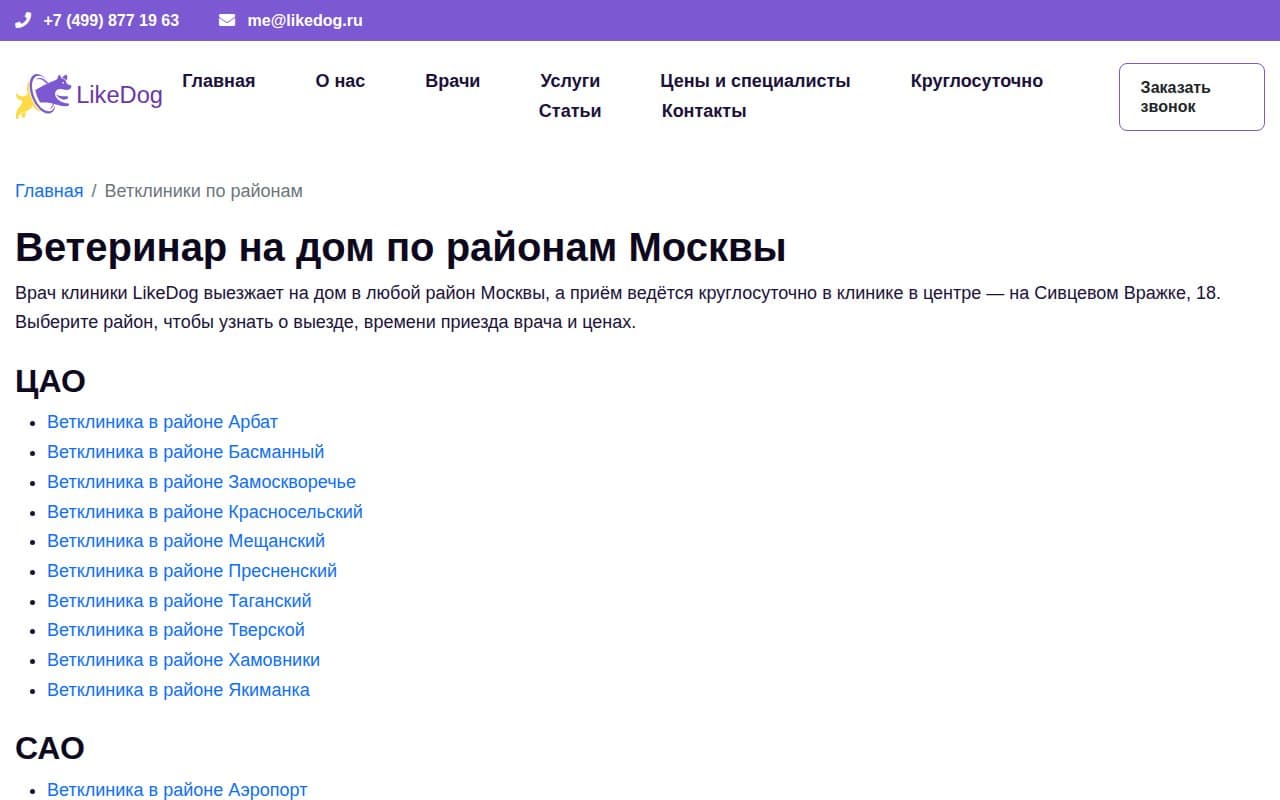Open the Главная menu item

tap(219, 81)
